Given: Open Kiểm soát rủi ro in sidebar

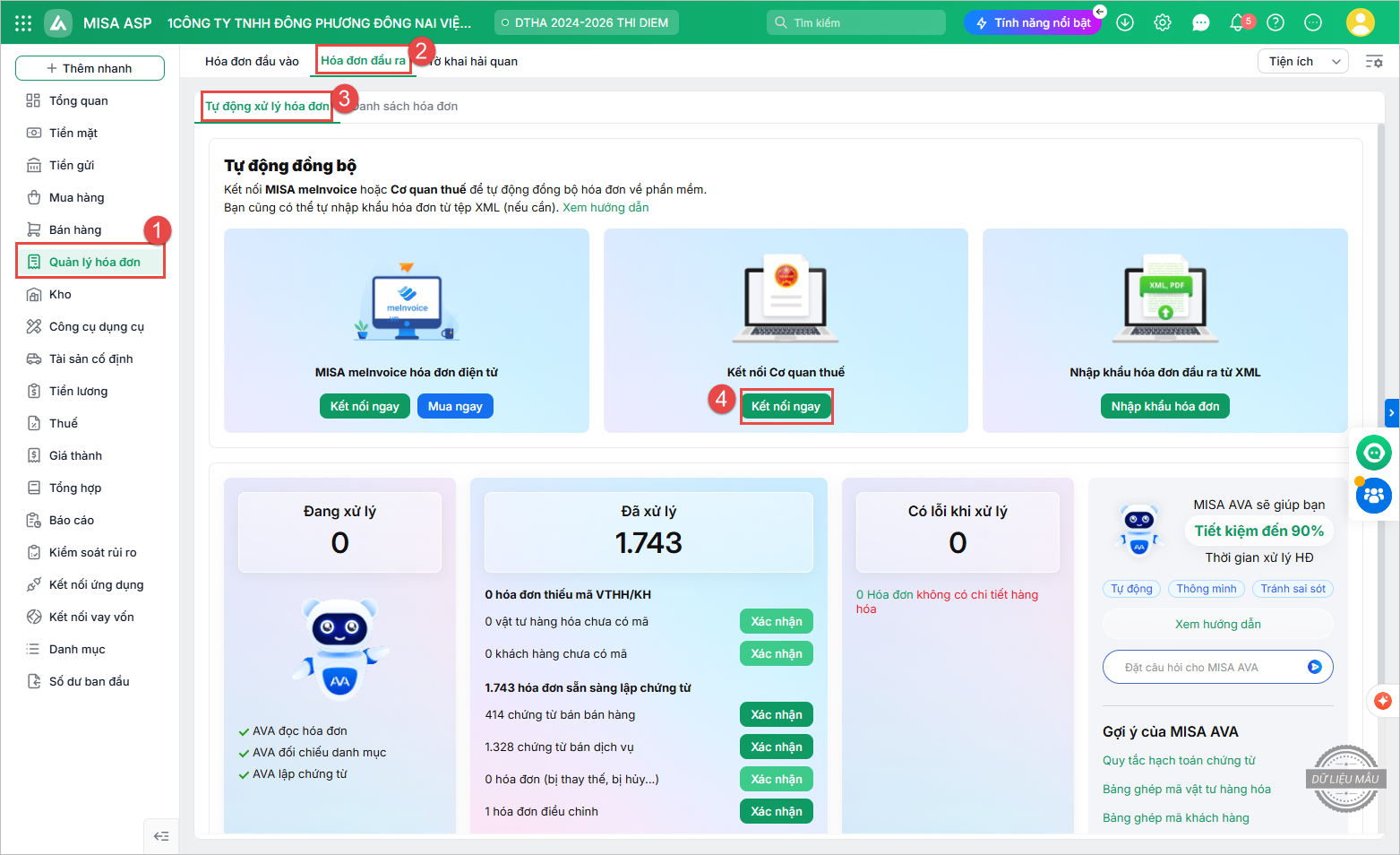Looking at the screenshot, I should 90,552.
